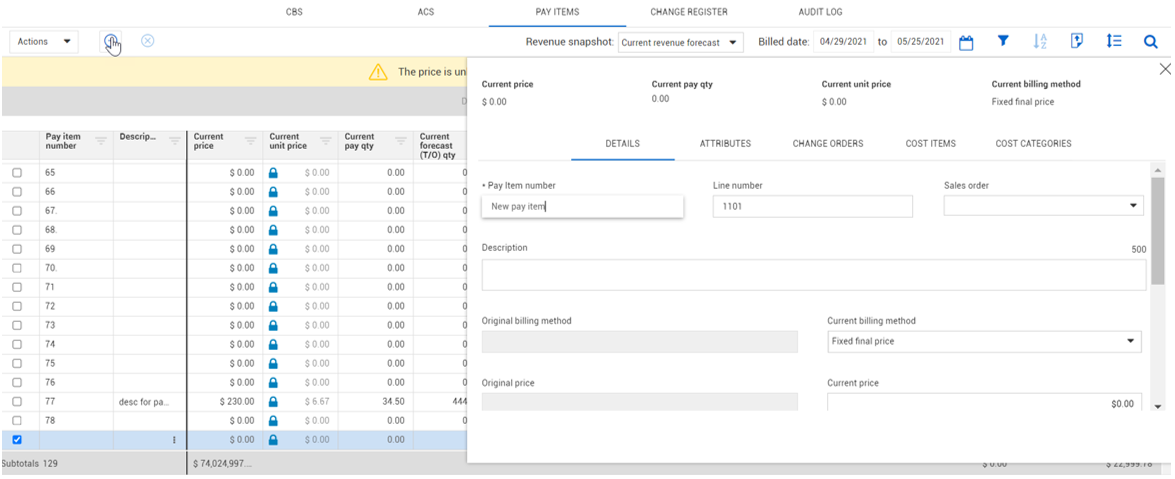
Task: Switch to the CBS tab
Action: click(294, 12)
